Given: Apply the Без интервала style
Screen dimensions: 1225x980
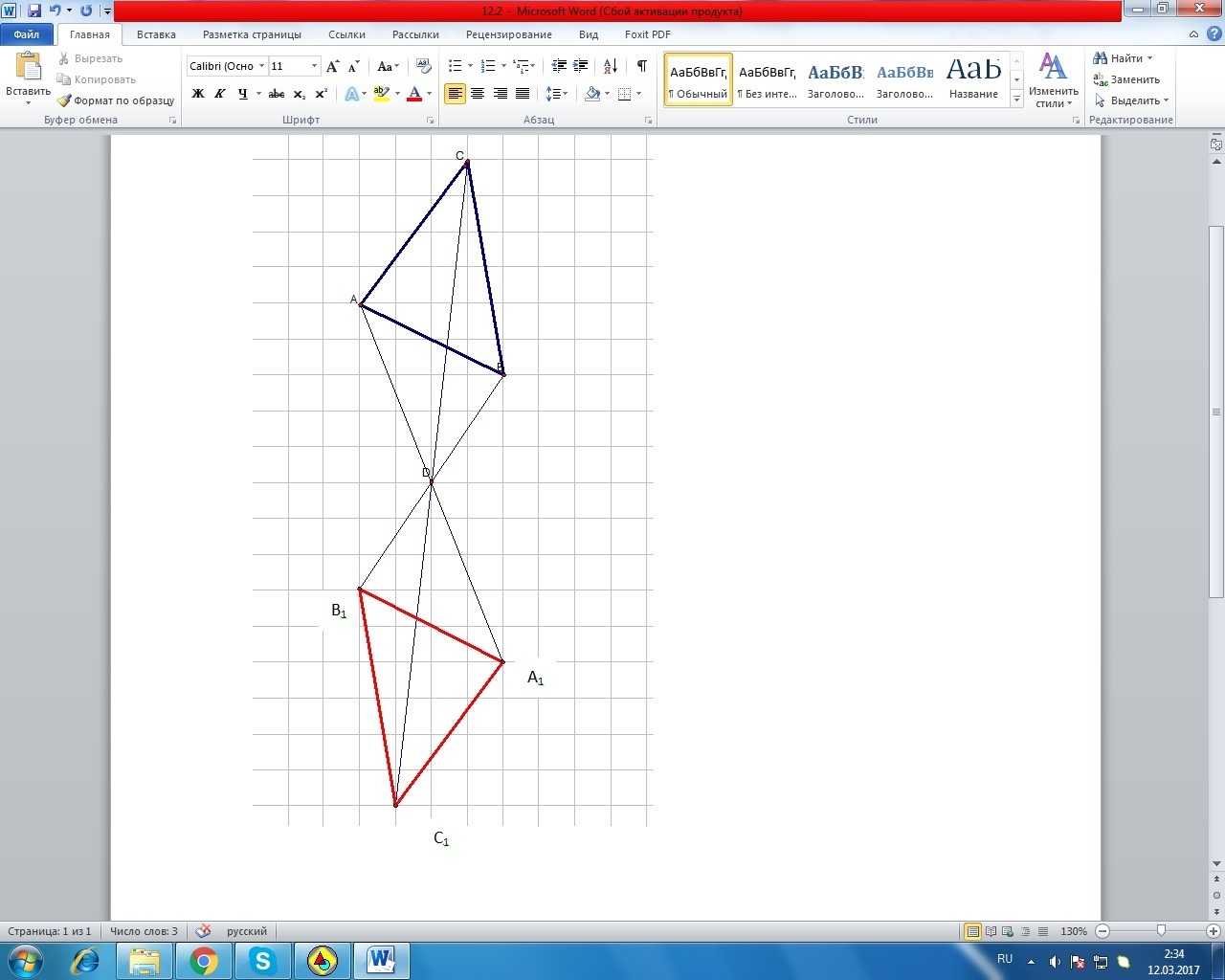Looking at the screenshot, I should click(x=768, y=79).
